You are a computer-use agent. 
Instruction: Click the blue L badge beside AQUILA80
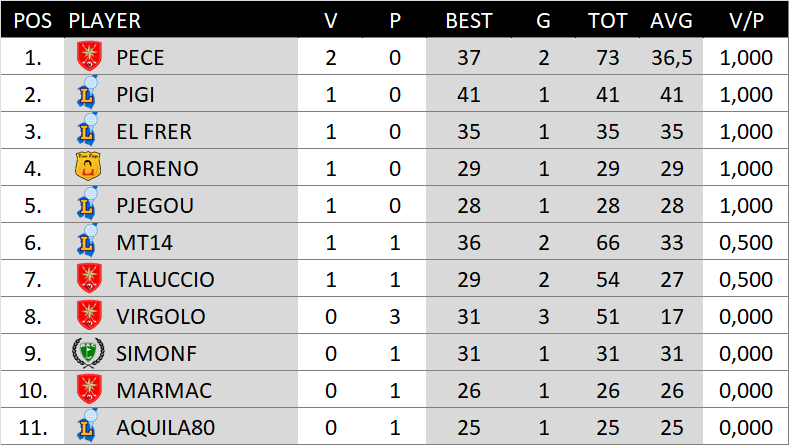coord(89,427)
